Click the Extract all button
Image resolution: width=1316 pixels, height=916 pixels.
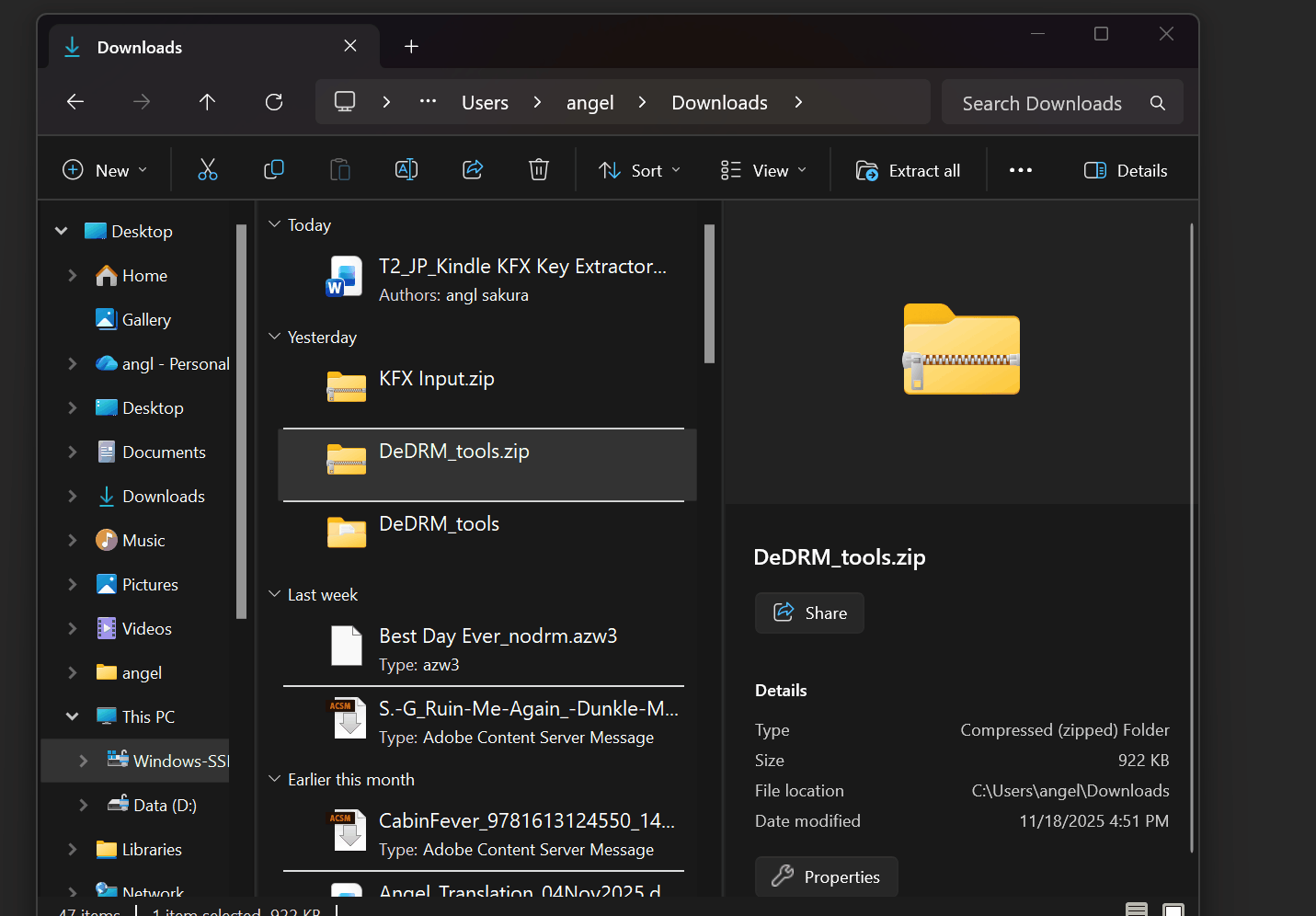point(909,170)
